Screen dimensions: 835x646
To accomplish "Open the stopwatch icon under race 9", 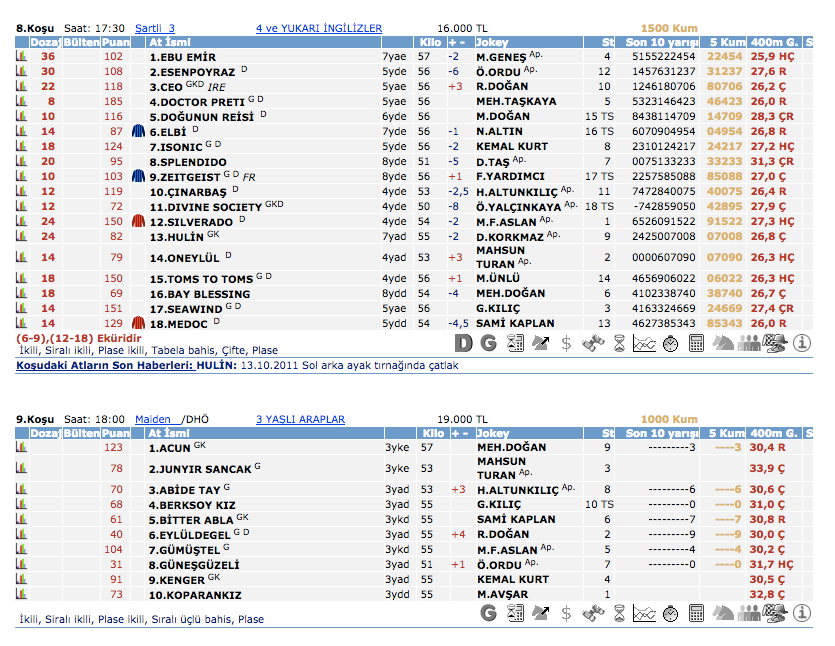I will (671, 612).
